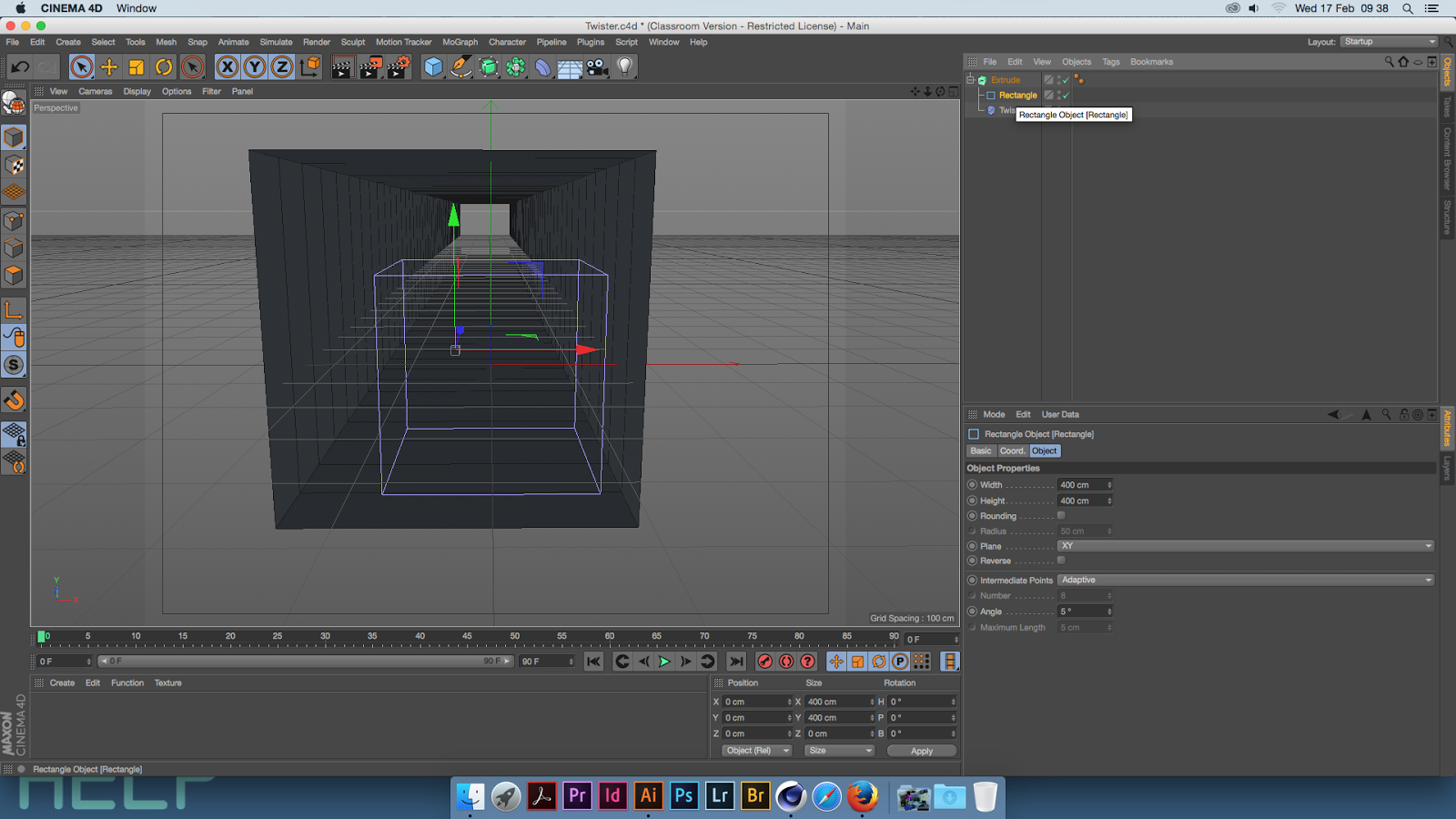Toggle the Extrude object's green enable checkmark
Image resolution: width=1456 pixels, height=819 pixels.
point(1066,80)
